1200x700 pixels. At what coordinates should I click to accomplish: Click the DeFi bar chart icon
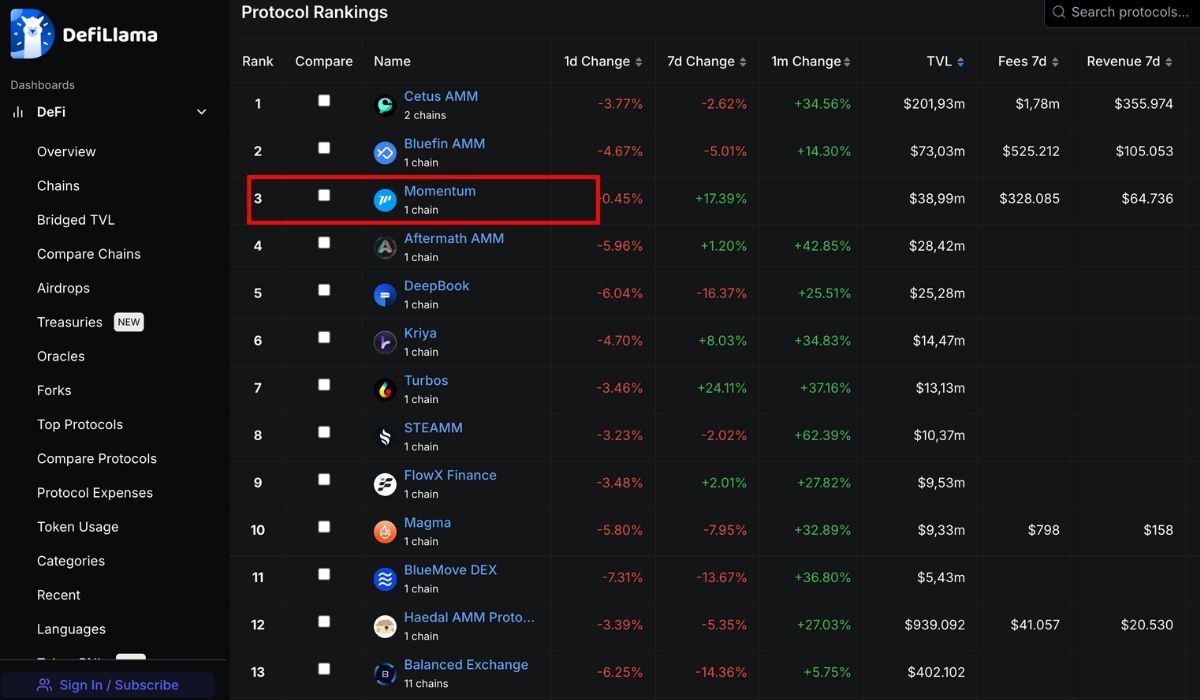pos(17,112)
